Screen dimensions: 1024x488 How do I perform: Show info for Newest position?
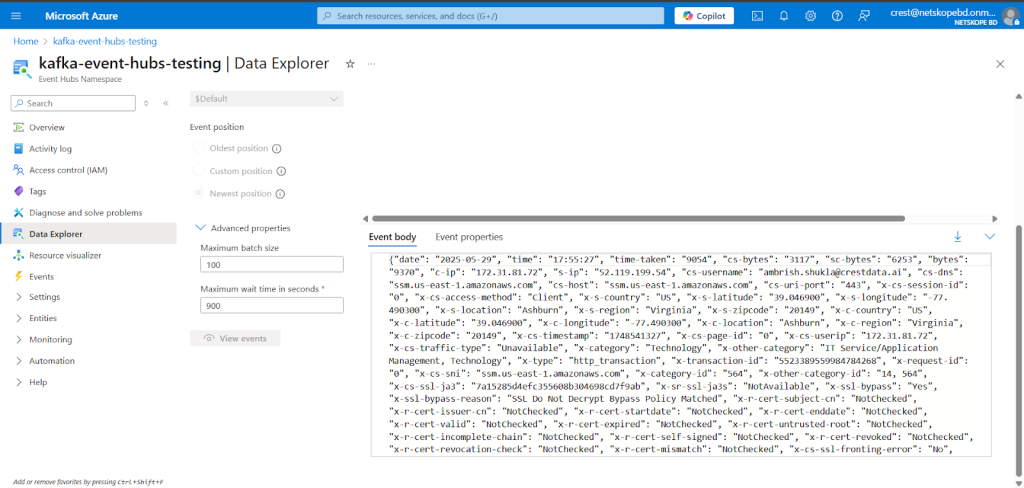click(x=280, y=194)
